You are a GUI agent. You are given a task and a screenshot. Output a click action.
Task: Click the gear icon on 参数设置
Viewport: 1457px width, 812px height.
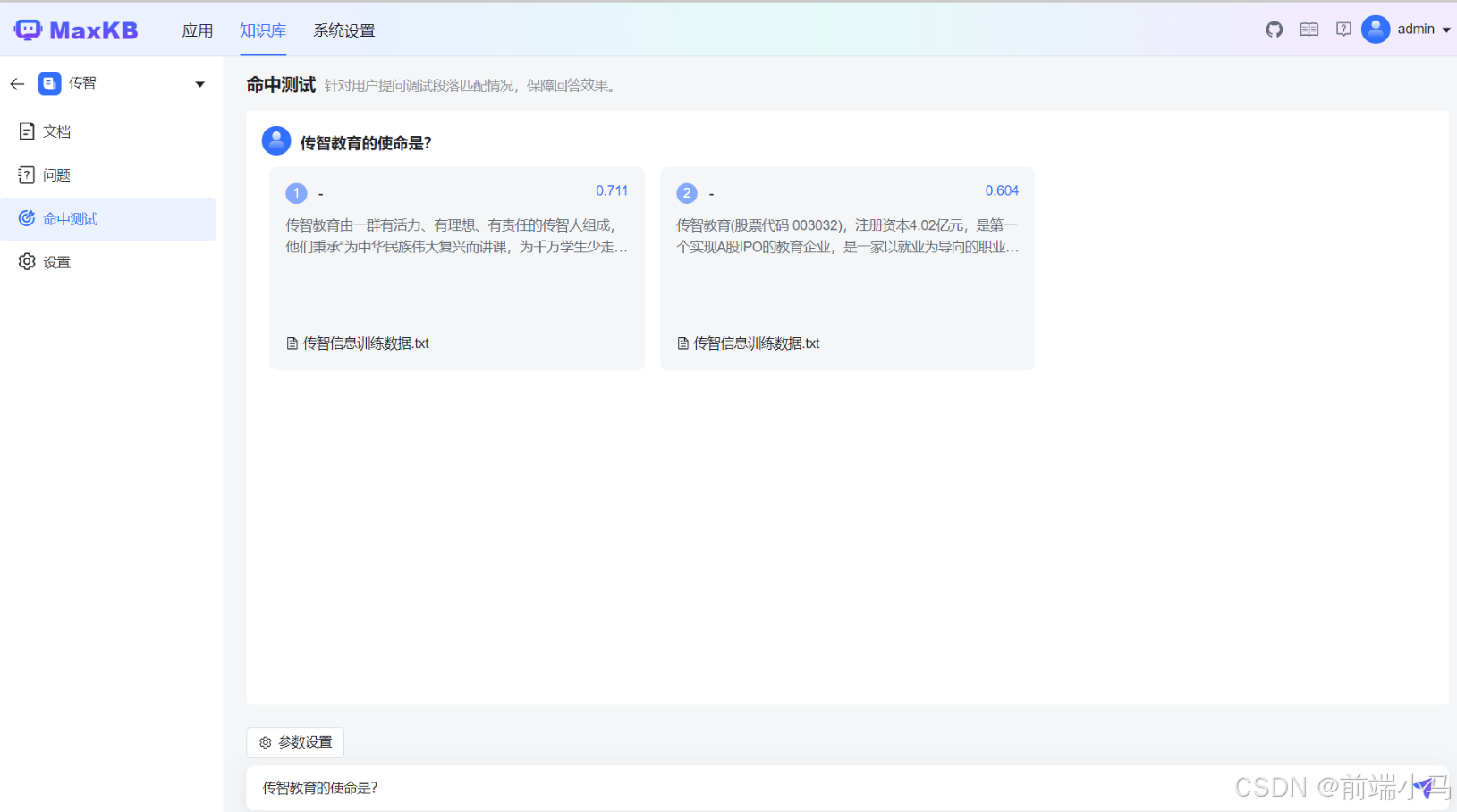[x=266, y=742]
